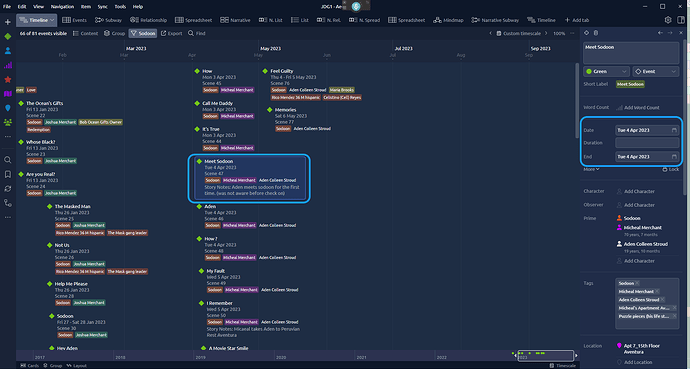Click the trash delete icon in inspector header
Image resolution: width=690 pixels, height=369 pixels.
point(596,33)
